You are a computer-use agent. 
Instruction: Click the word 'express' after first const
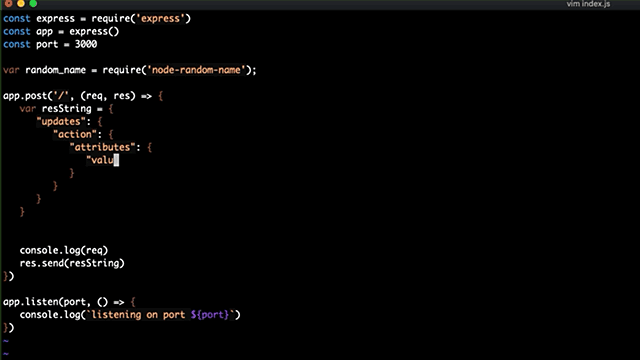[56, 19]
